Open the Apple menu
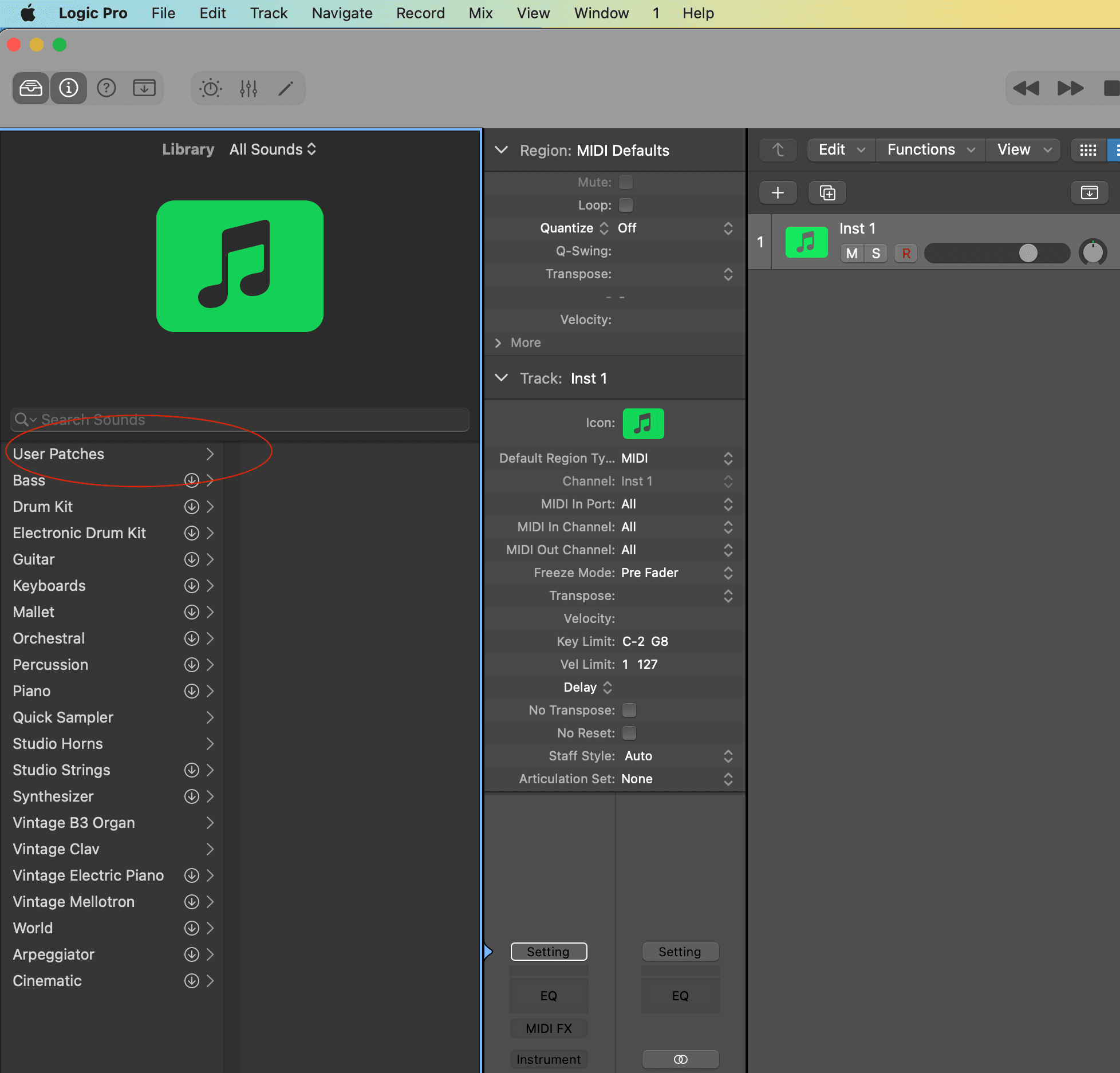Viewport: 1120px width, 1073px height. coord(27,13)
